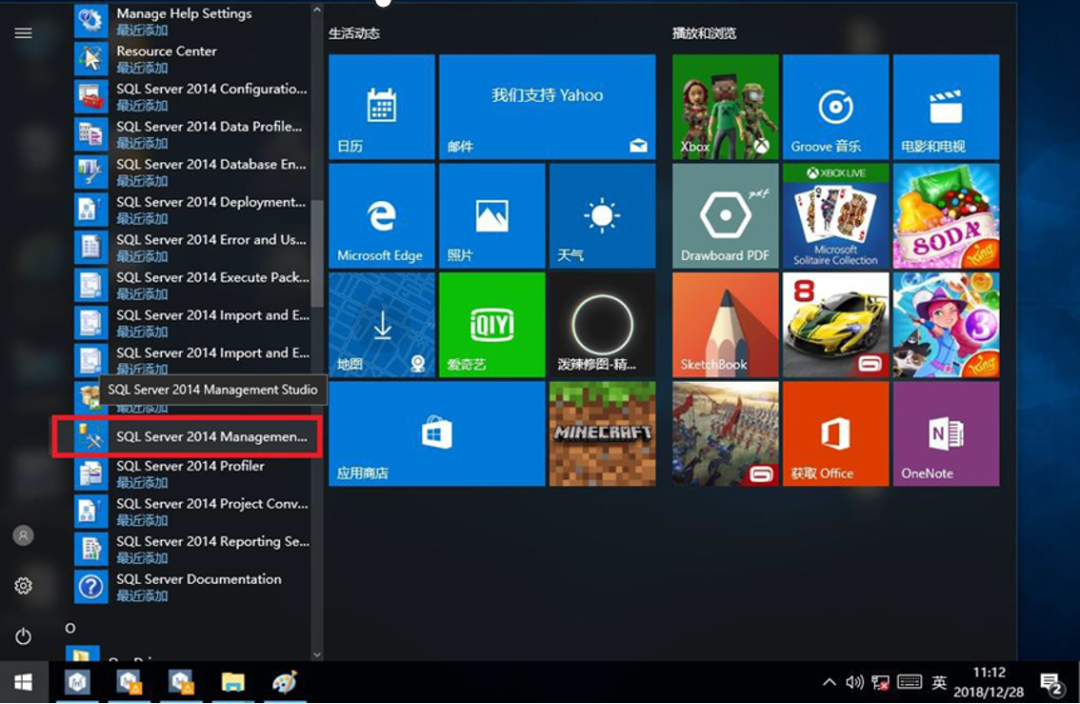
Task: Click the 获取 Office tile
Action: pyautogui.click(x=835, y=434)
